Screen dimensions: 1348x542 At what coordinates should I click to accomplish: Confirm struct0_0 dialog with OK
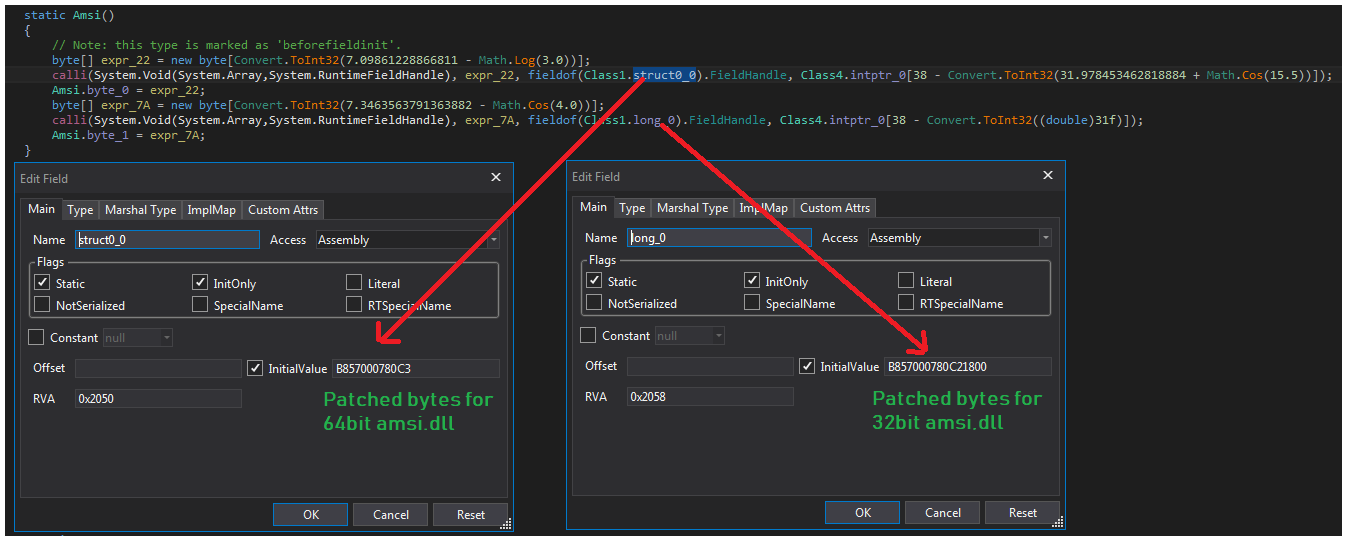pos(311,515)
